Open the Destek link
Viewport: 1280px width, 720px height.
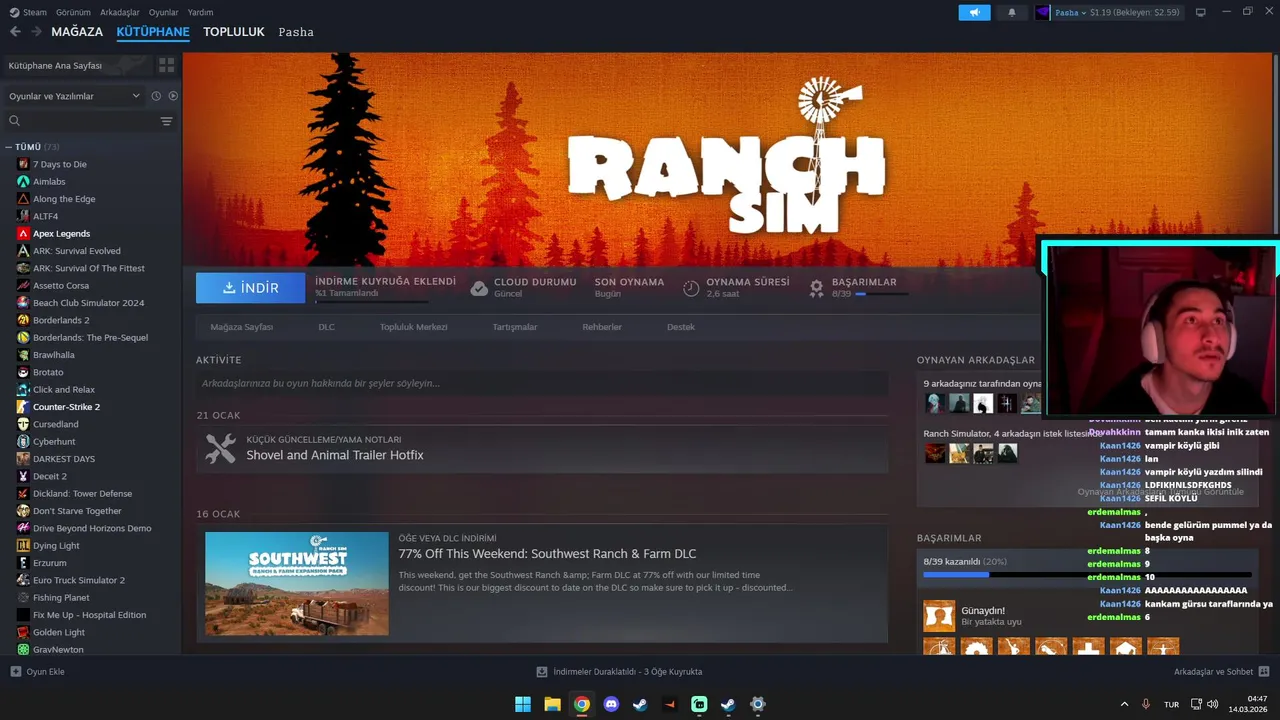[681, 327]
